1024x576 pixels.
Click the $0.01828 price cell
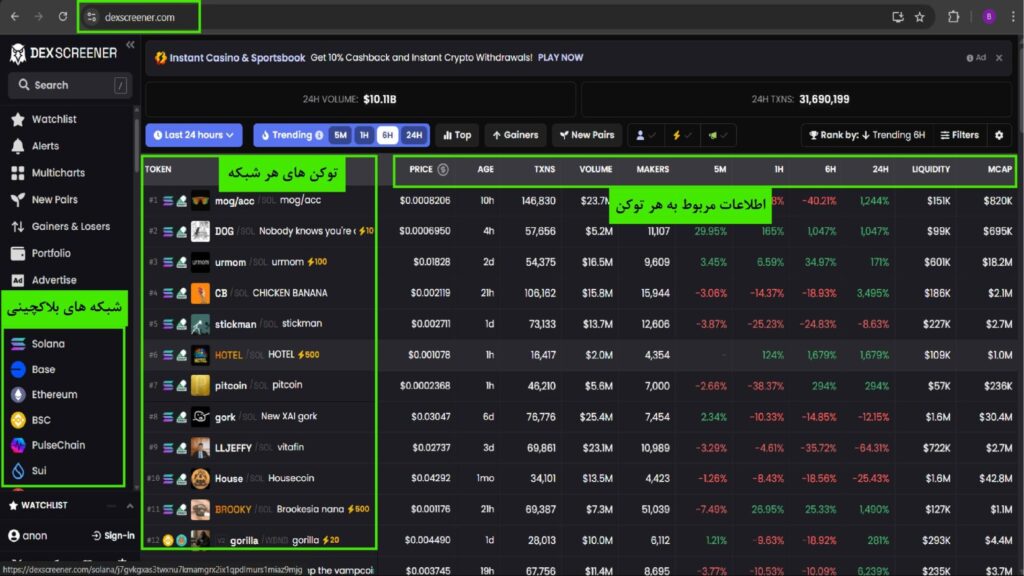pos(431,262)
